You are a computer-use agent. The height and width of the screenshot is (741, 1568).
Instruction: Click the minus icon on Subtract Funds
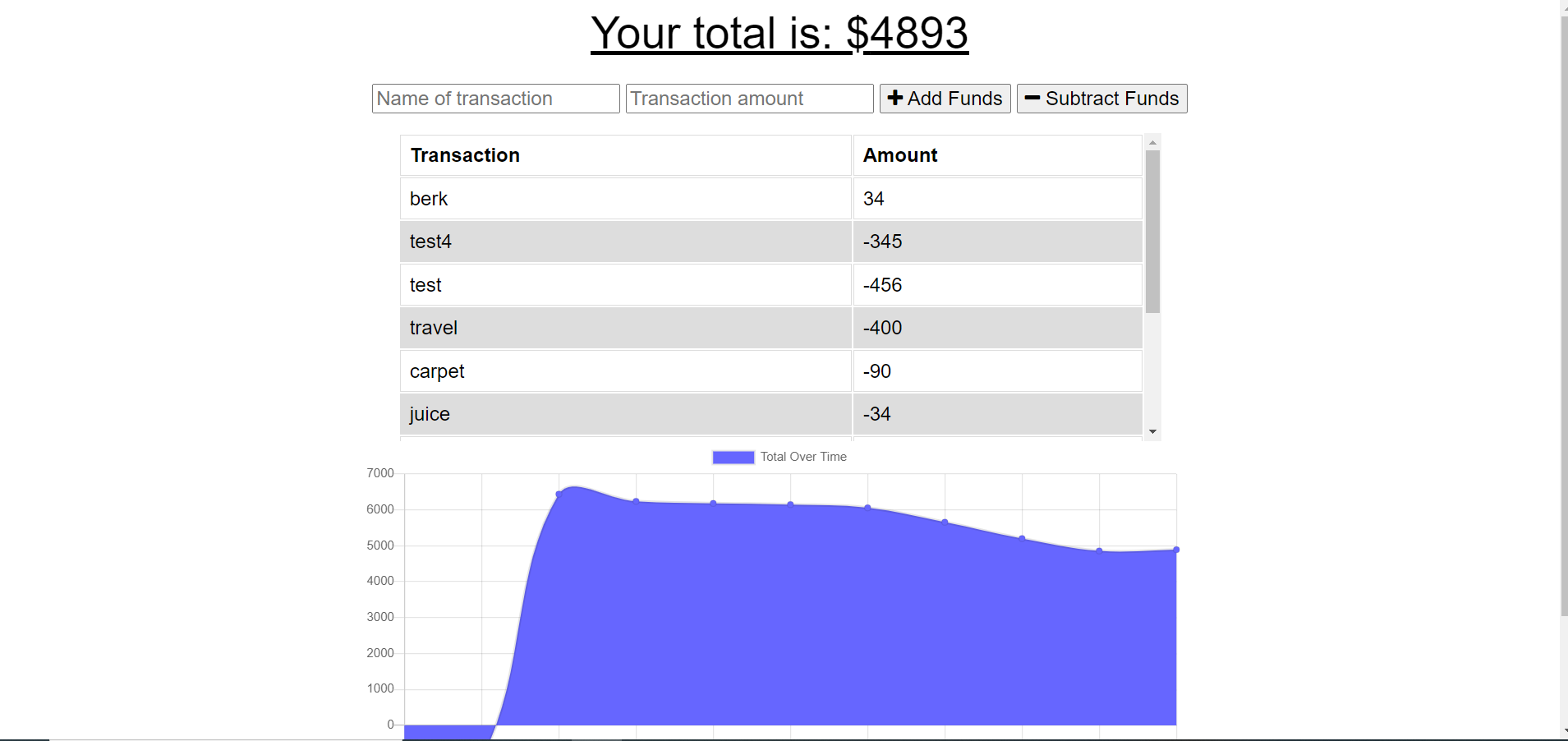[1034, 98]
